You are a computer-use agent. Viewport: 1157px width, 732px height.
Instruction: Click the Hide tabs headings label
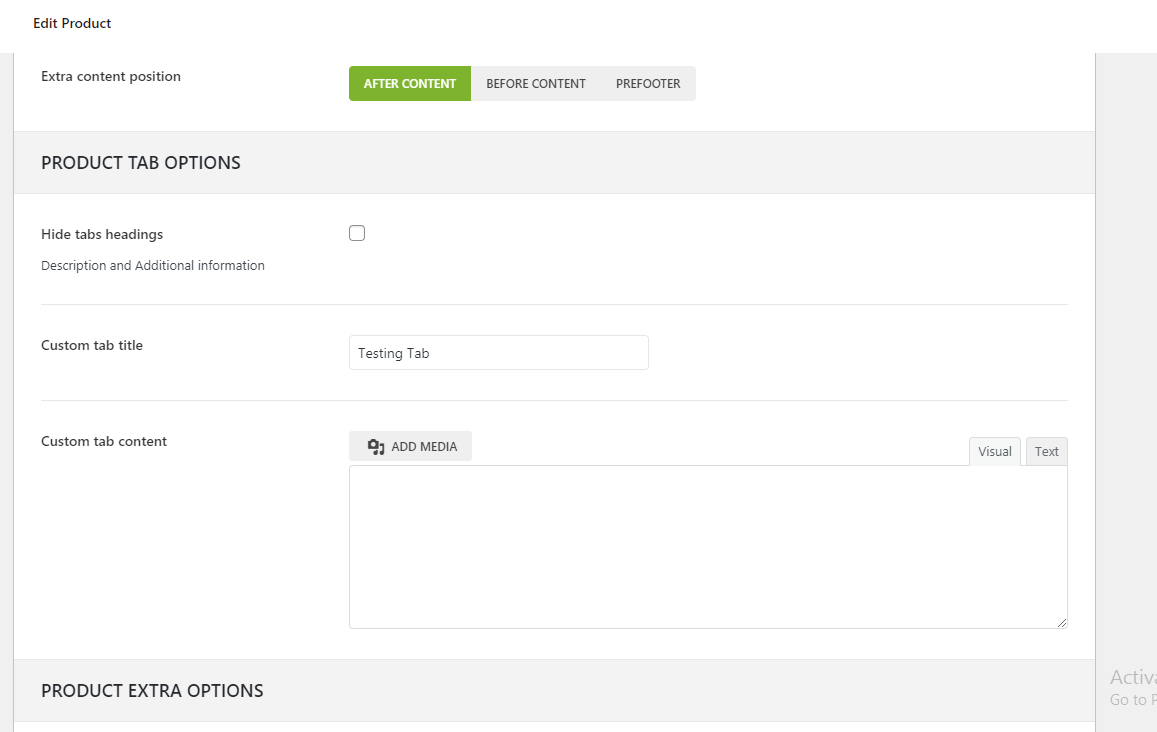tap(102, 234)
